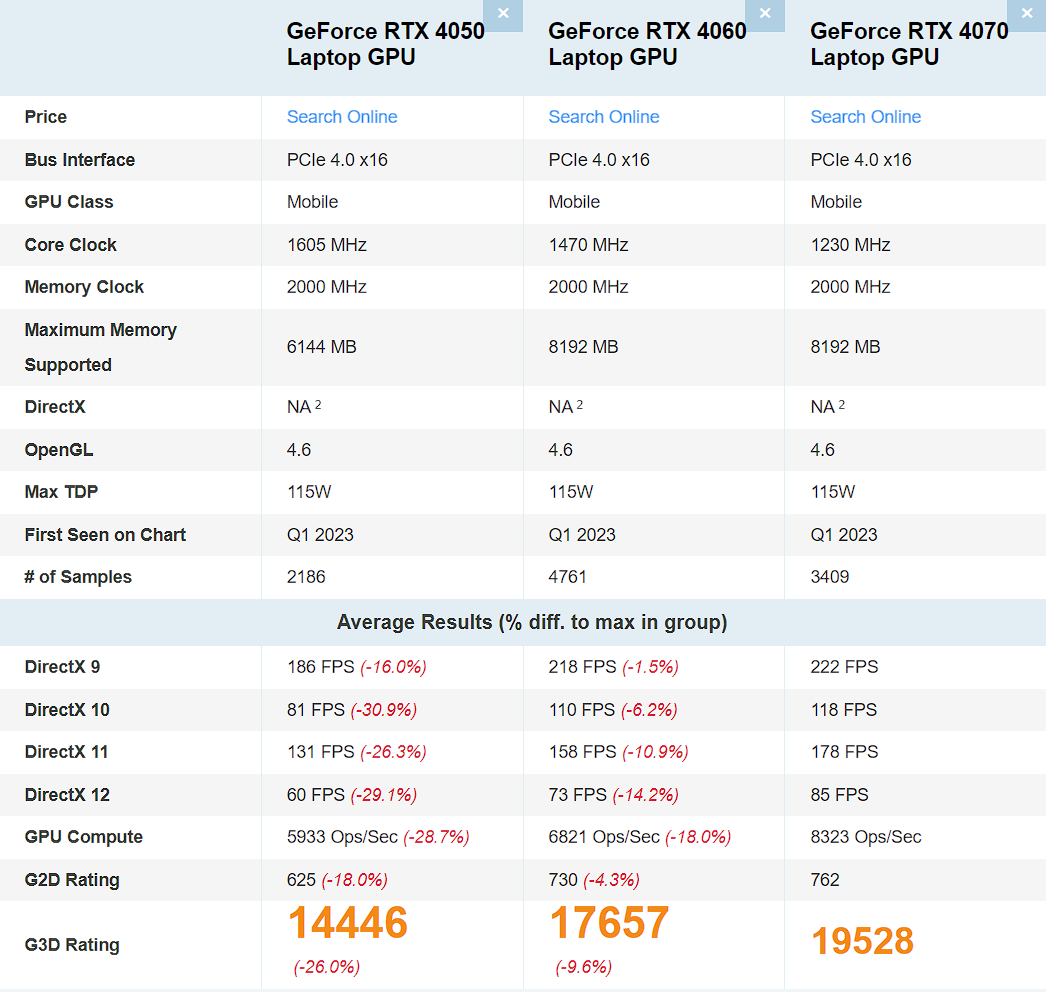The image size is (1046, 992).
Task: Click the 6821 Ops/Sec compute value
Action: tap(604, 837)
